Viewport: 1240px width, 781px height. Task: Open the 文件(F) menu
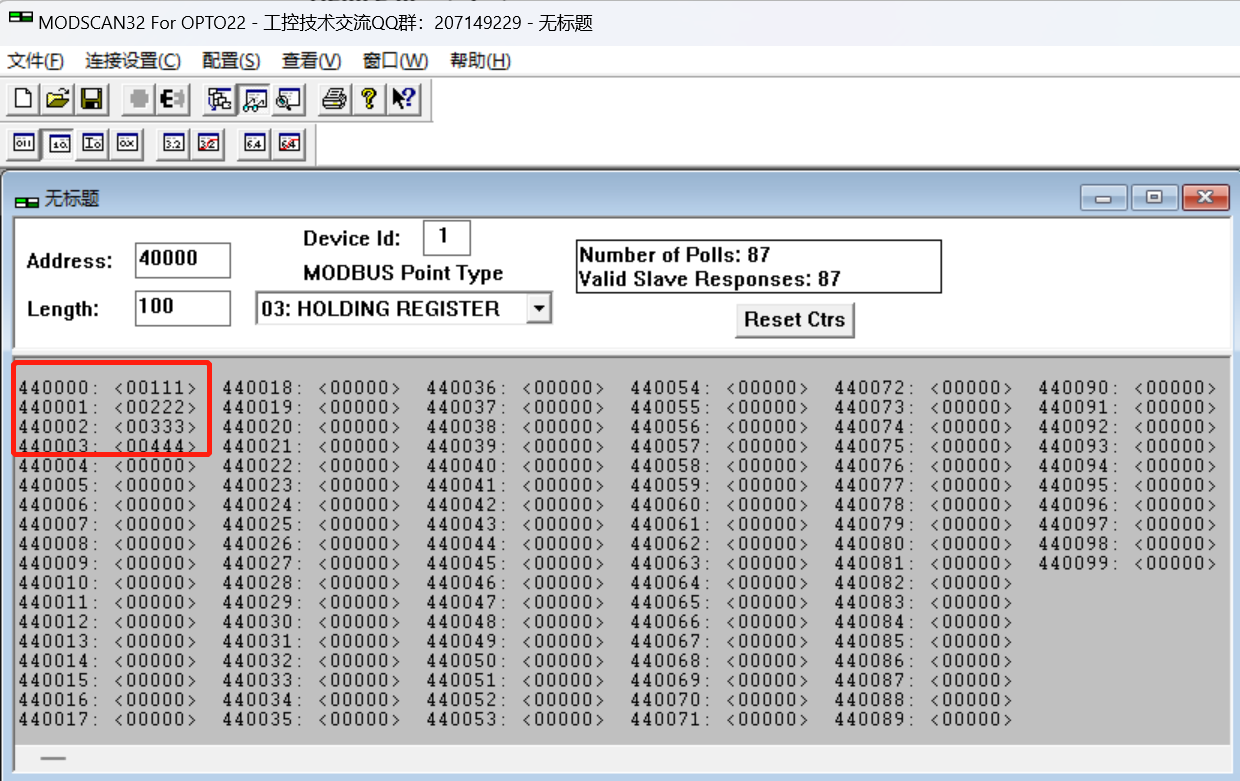[36, 61]
